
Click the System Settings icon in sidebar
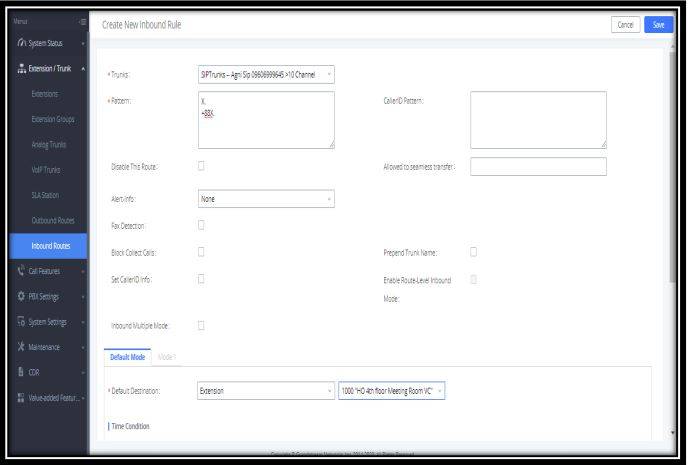coord(21,321)
